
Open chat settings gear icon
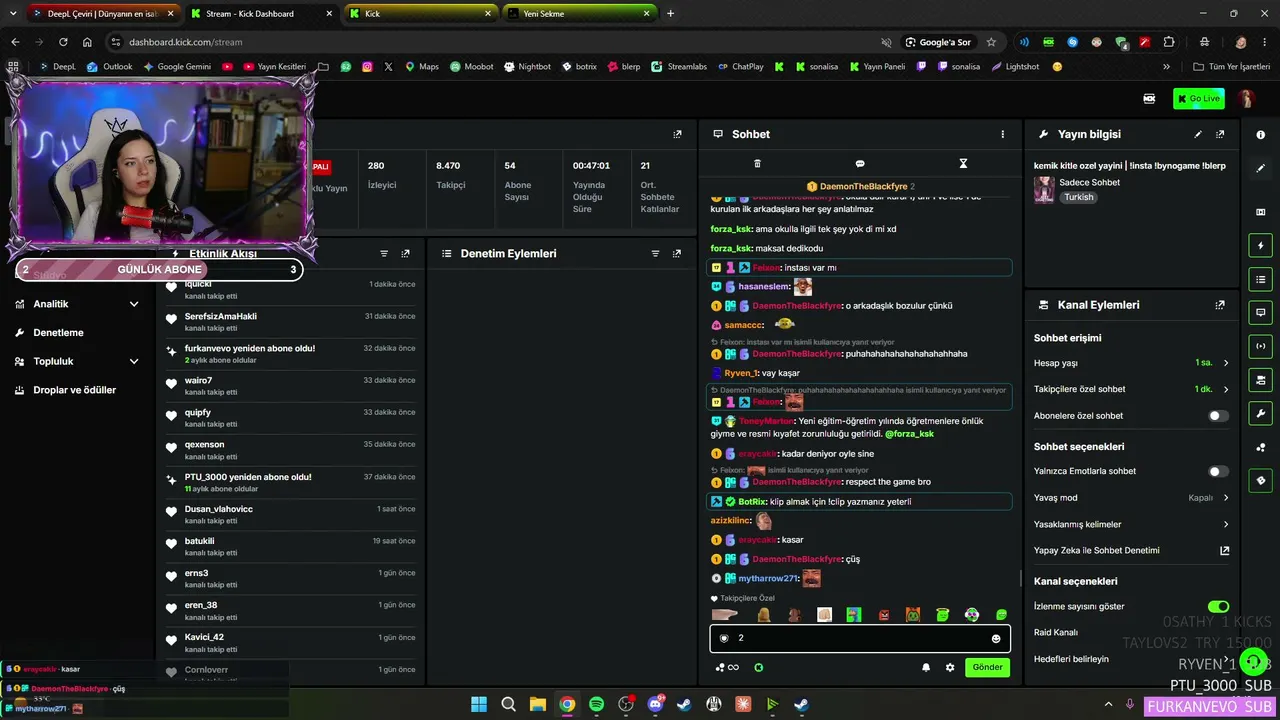[x=950, y=667]
